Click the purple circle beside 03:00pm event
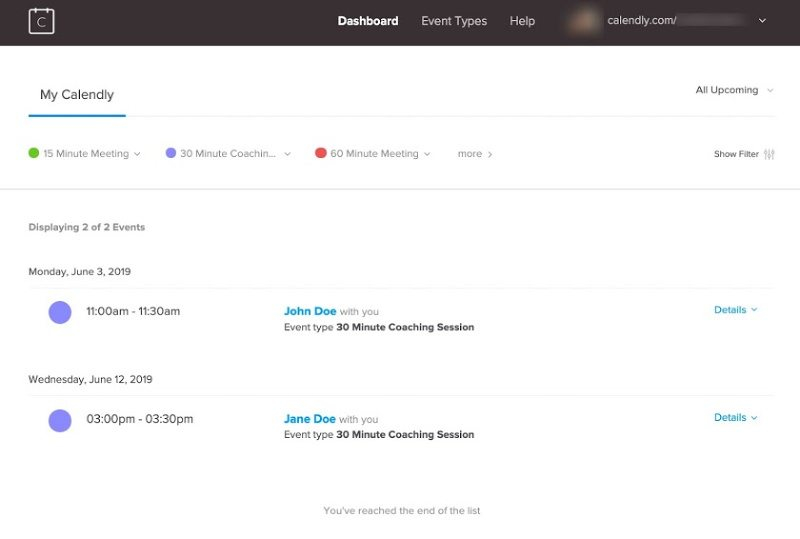 pos(60,420)
